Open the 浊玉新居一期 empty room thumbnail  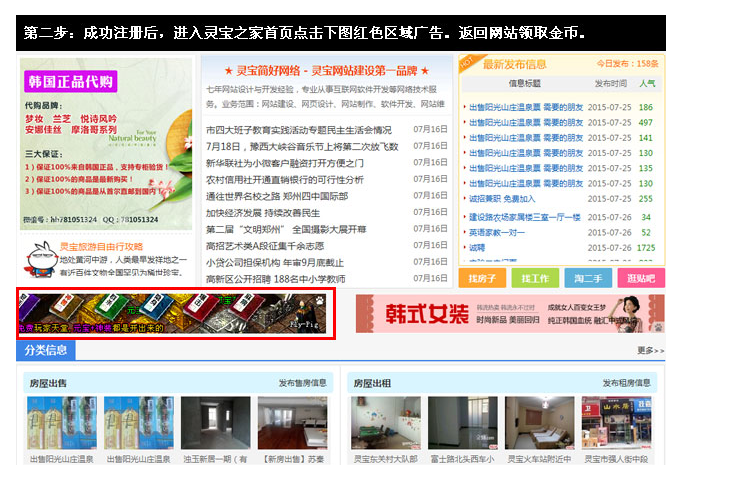pyautogui.click(x=215, y=423)
